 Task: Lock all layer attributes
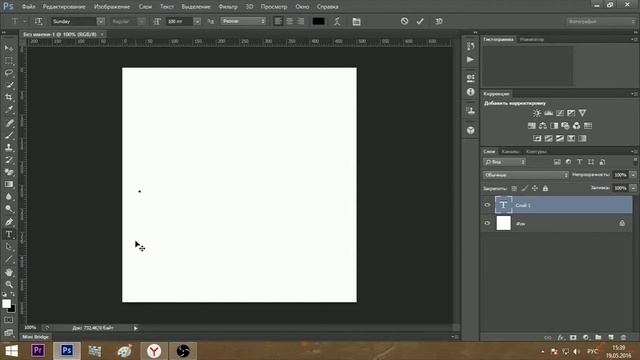pyautogui.click(x=545, y=188)
